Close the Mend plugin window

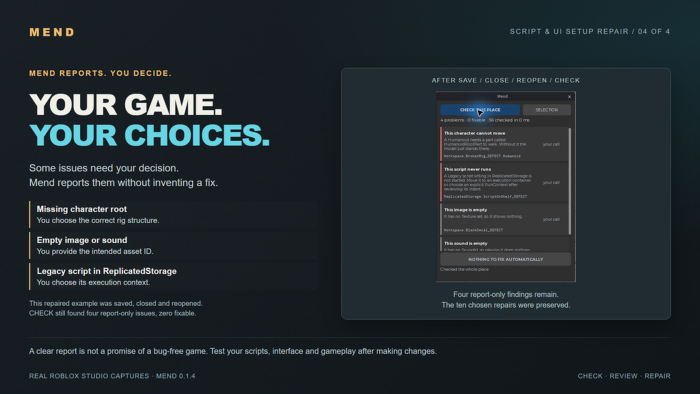569,96
